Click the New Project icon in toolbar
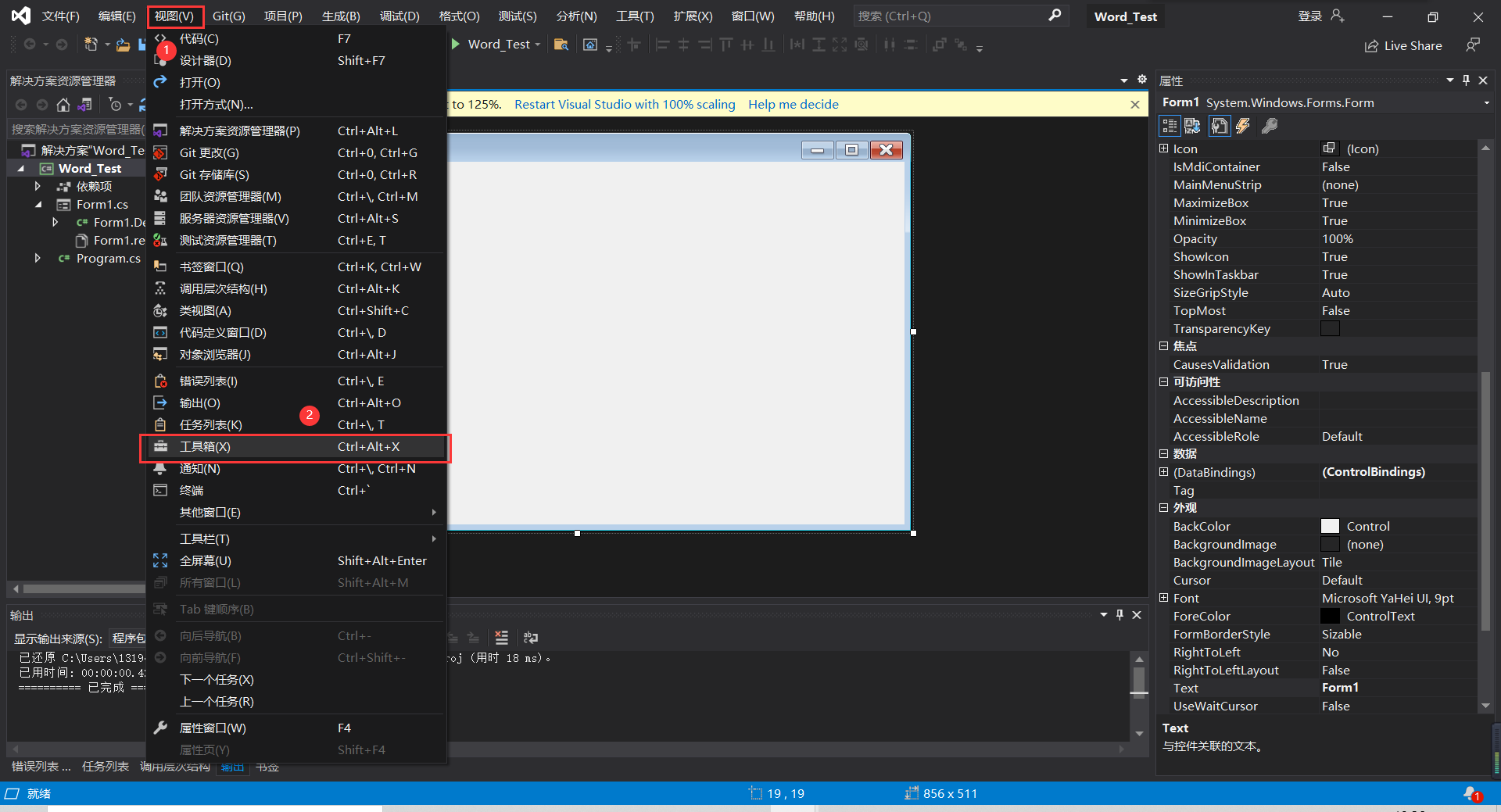Viewport: 1501px width, 812px height. click(x=91, y=45)
